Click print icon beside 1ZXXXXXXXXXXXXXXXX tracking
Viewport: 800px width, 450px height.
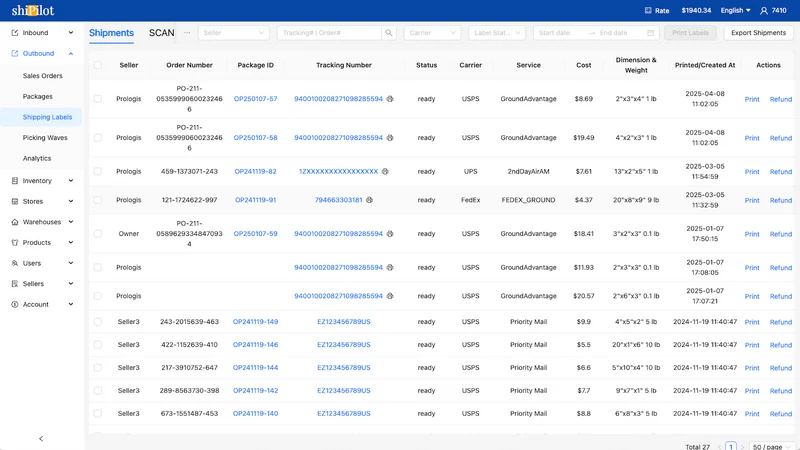[385, 171]
